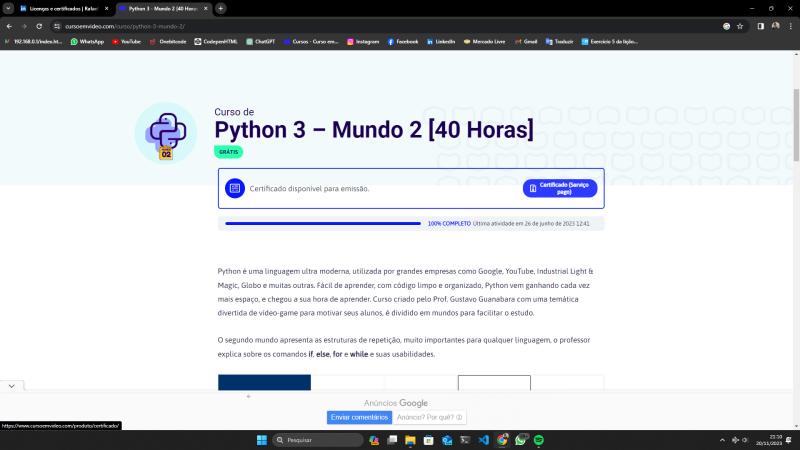Click the Enviar comentários ad button

[359, 417]
